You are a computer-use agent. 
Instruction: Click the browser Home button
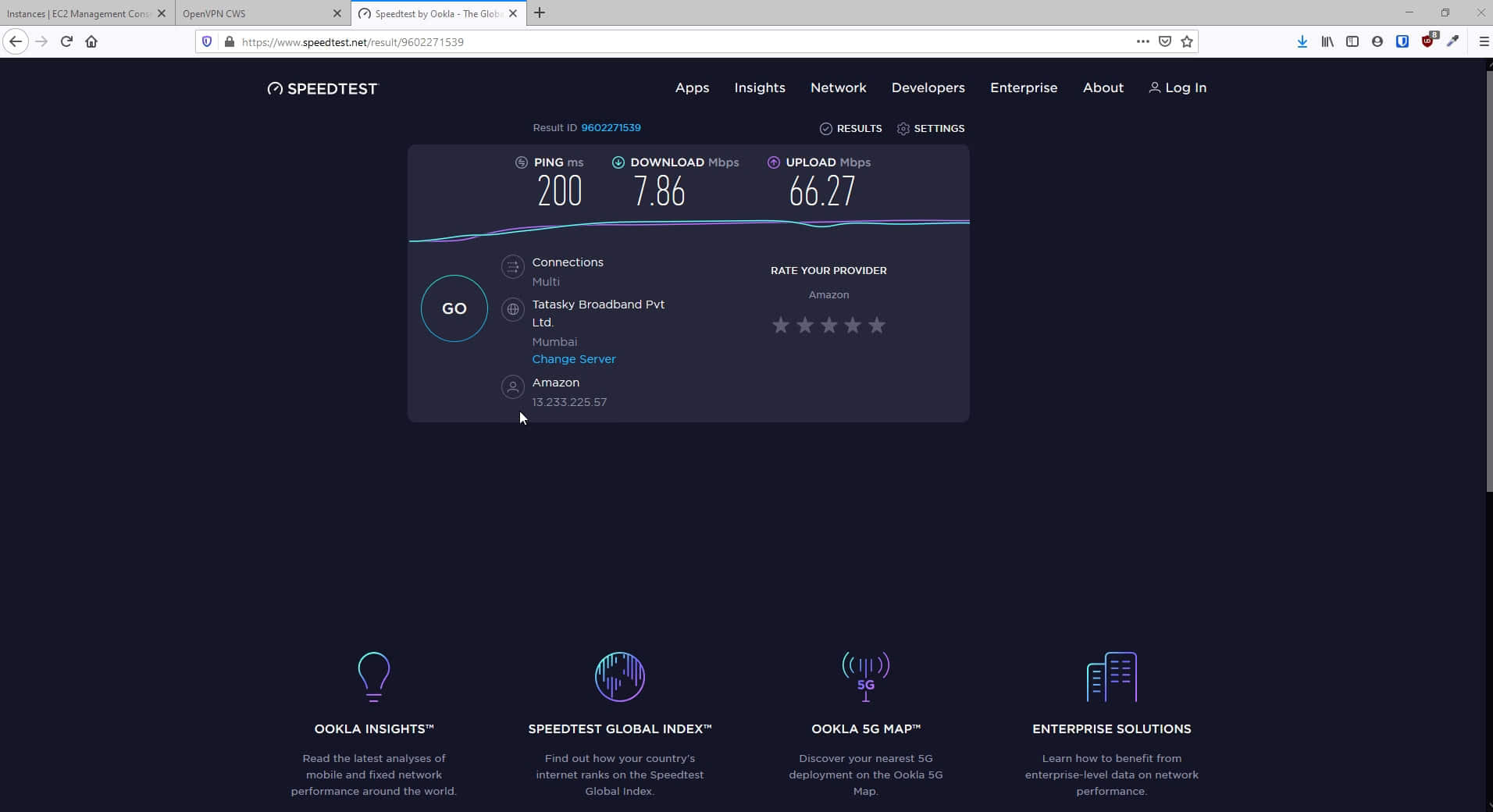tap(91, 41)
